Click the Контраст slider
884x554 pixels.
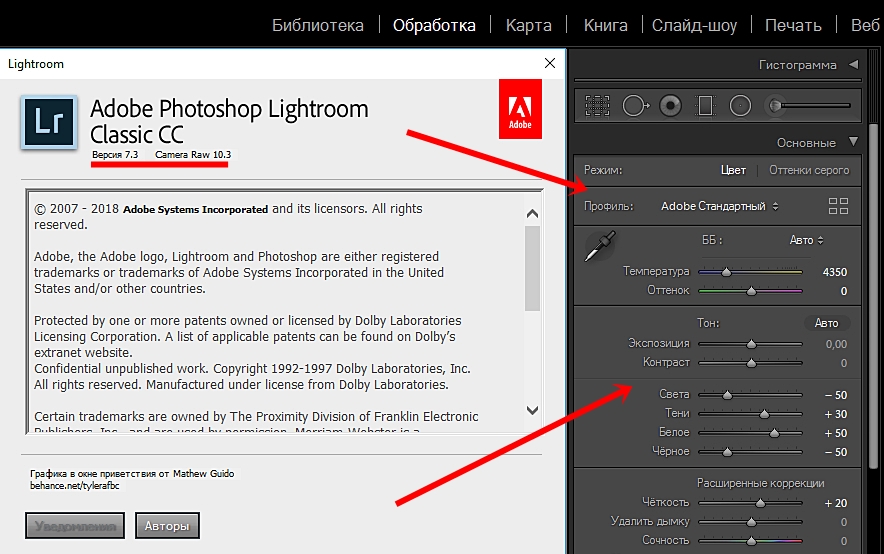750,364
